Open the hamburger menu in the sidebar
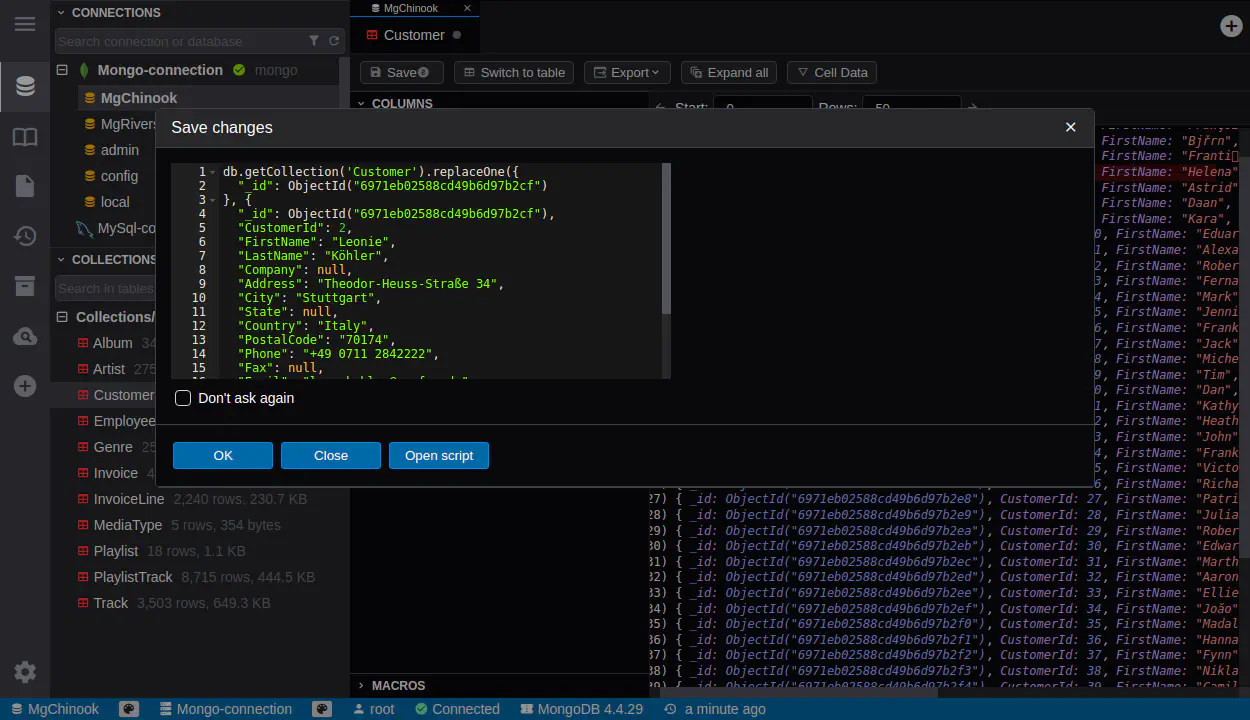1250x720 pixels. [x=25, y=24]
